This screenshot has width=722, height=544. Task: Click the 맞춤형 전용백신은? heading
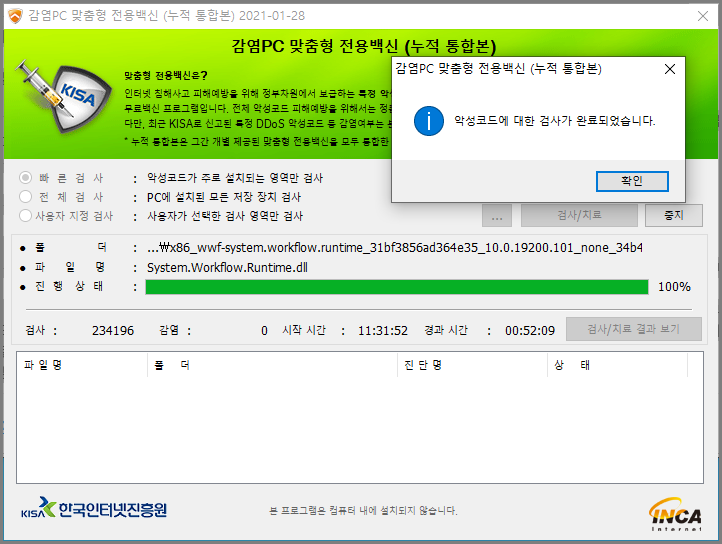coord(166,76)
